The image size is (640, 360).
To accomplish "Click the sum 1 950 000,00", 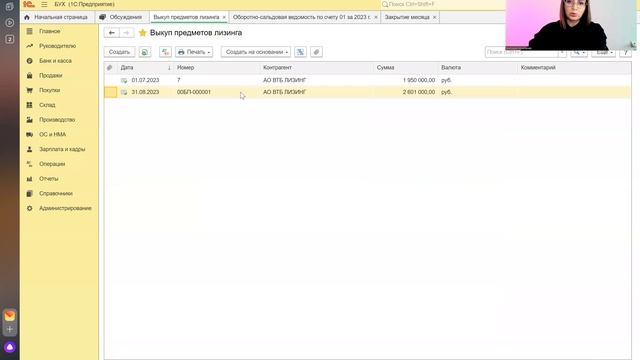I will pos(419,80).
